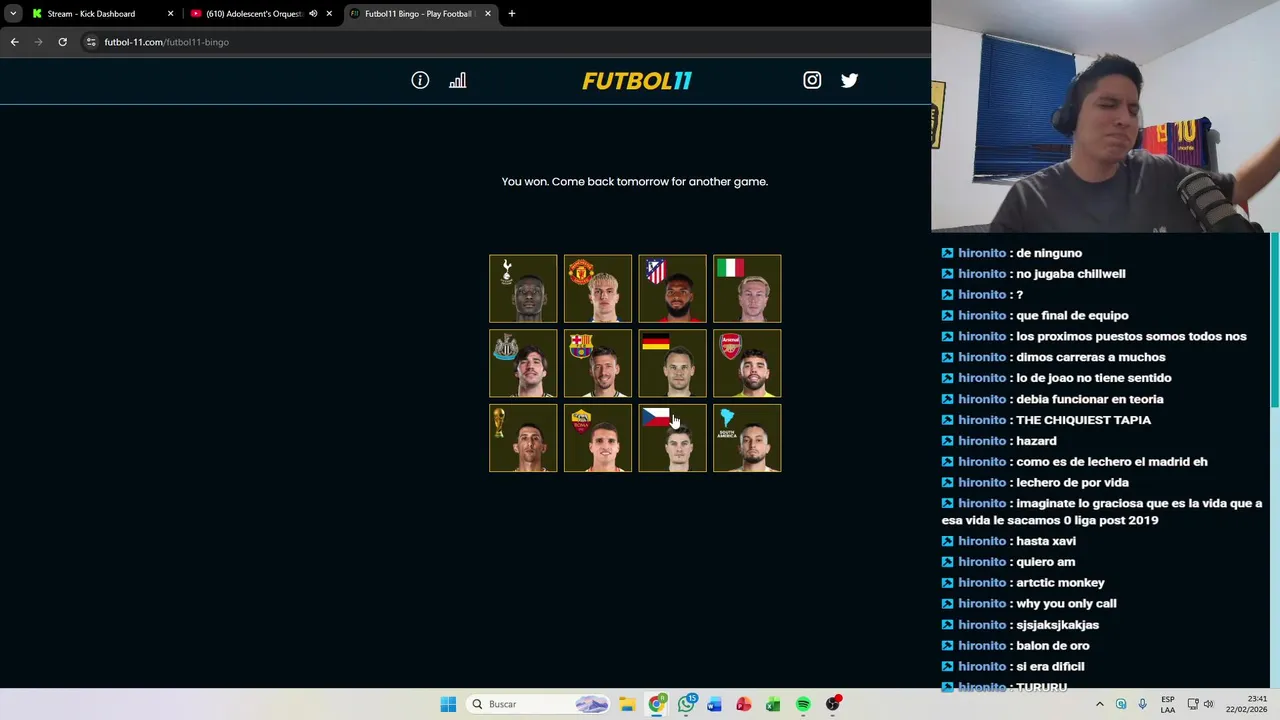The height and width of the screenshot is (720, 1280).
Task: Close the Futbol11 Bingo tab
Action: 488,14
